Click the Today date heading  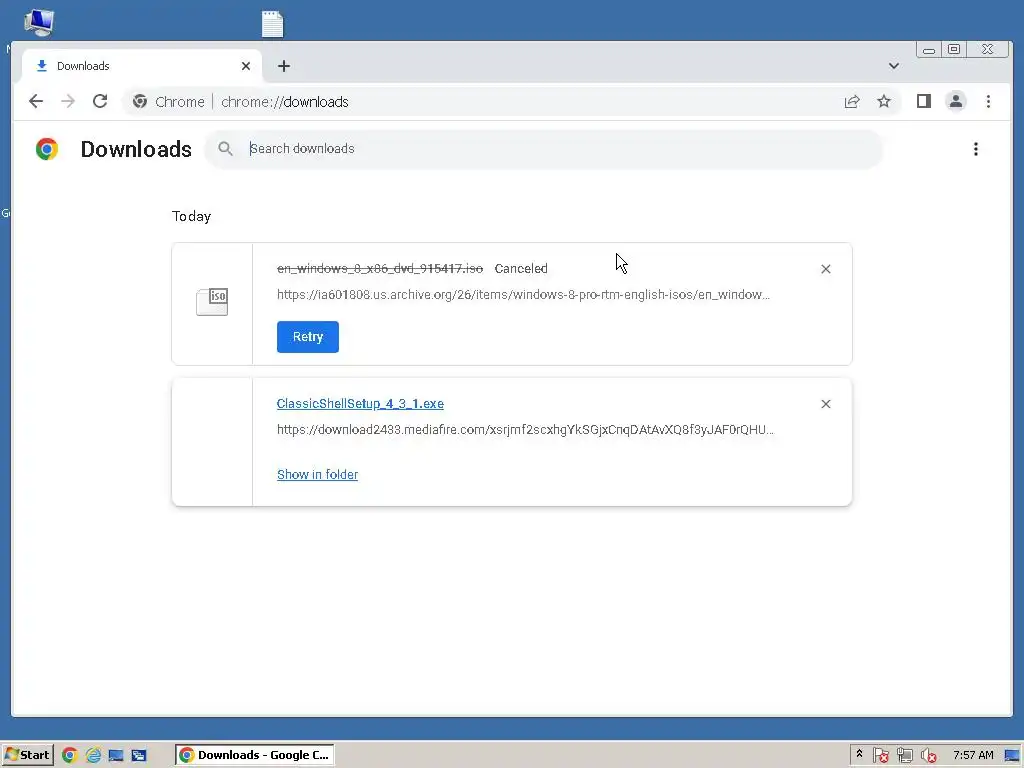pyautogui.click(x=191, y=216)
